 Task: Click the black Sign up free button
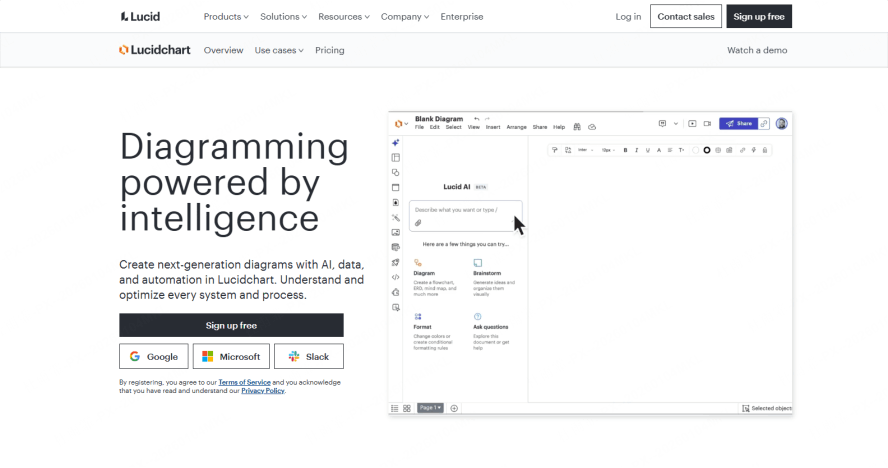[x=231, y=325]
